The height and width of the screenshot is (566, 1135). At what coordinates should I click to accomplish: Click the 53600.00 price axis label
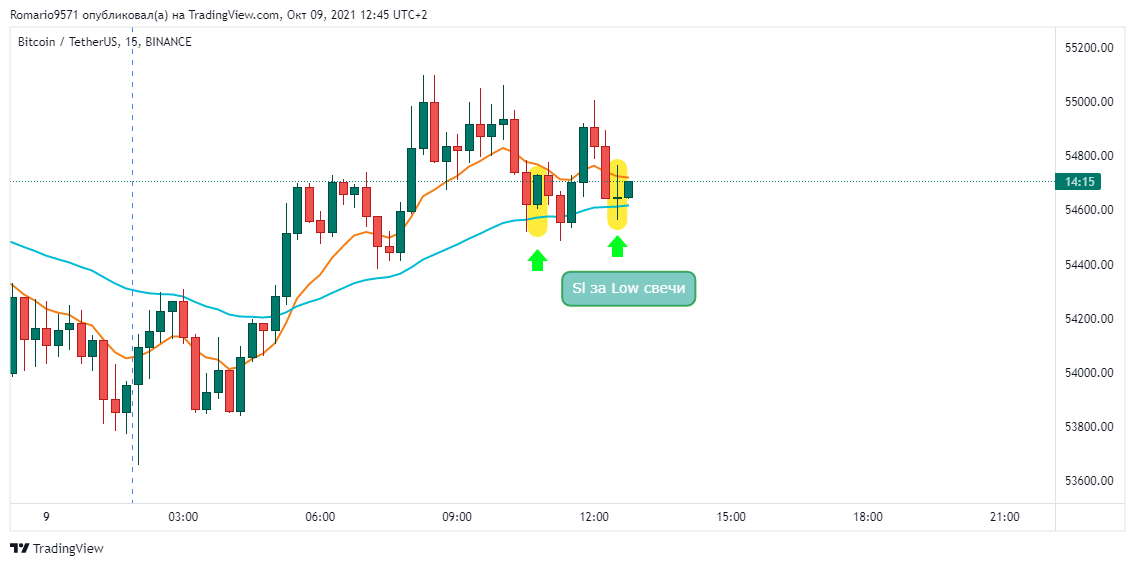pyautogui.click(x=1089, y=481)
